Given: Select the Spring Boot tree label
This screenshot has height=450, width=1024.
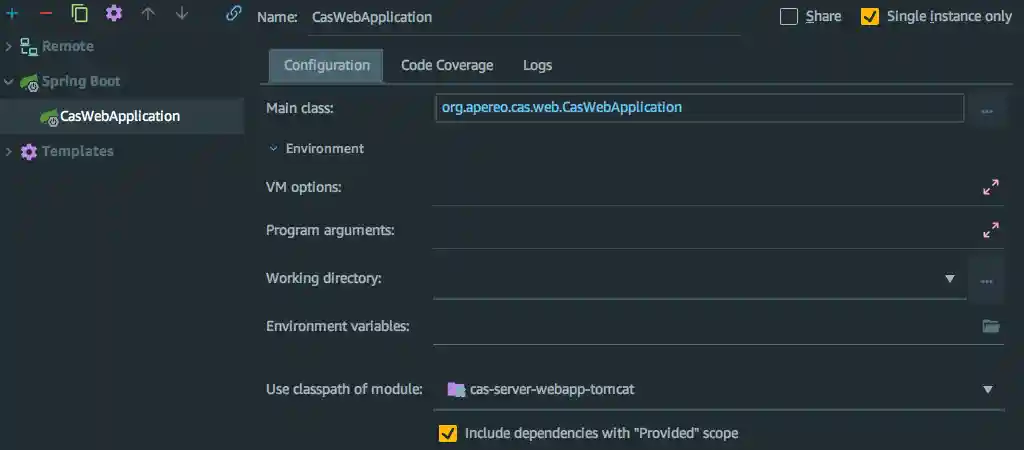Looking at the screenshot, I should [x=81, y=82].
